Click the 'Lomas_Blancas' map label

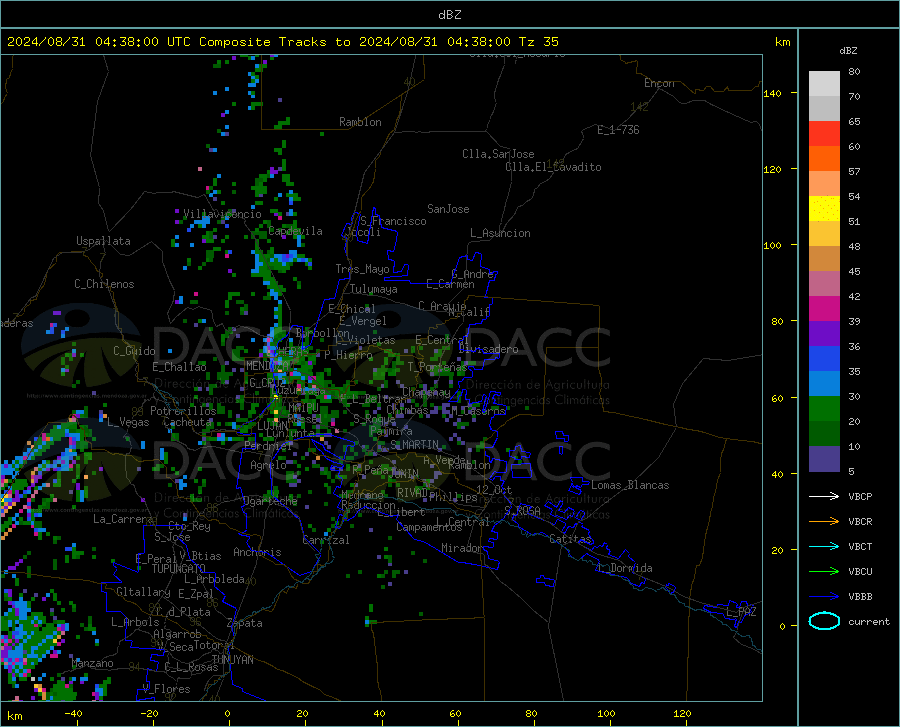click(x=630, y=485)
